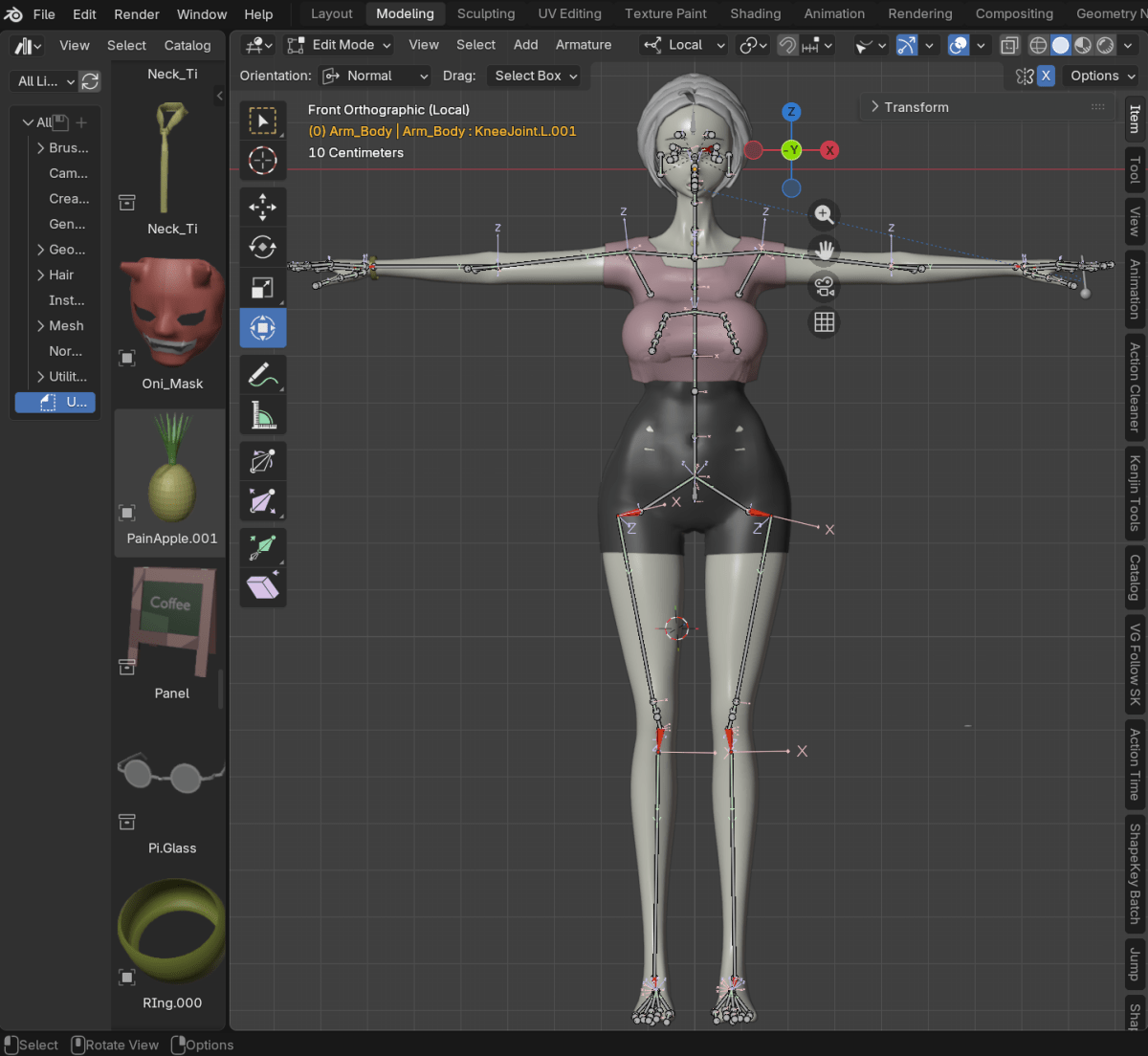Toggle viewport overlays display
This screenshot has width=1148, height=1056.
coord(958,45)
